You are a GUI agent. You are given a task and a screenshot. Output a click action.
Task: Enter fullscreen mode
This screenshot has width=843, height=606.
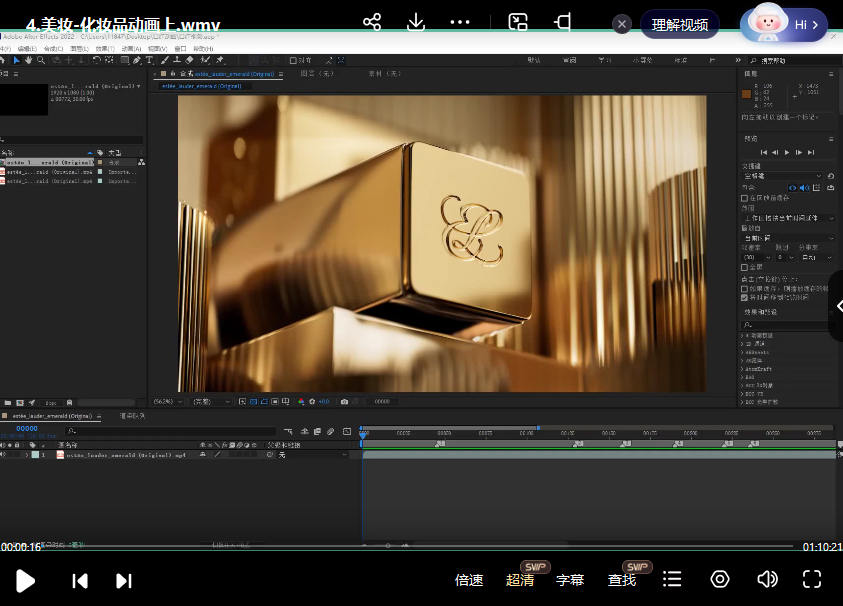[x=812, y=579]
